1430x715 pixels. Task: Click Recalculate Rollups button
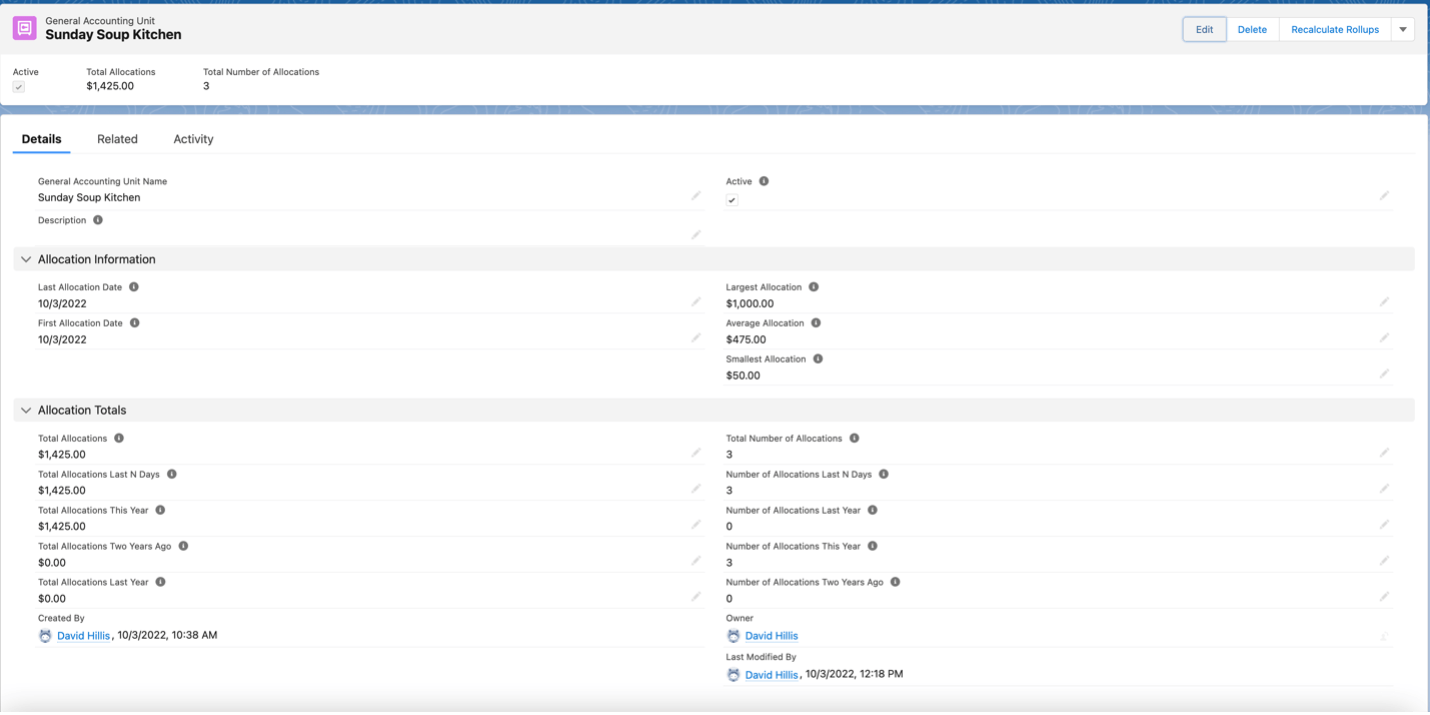pyautogui.click(x=1335, y=29)
